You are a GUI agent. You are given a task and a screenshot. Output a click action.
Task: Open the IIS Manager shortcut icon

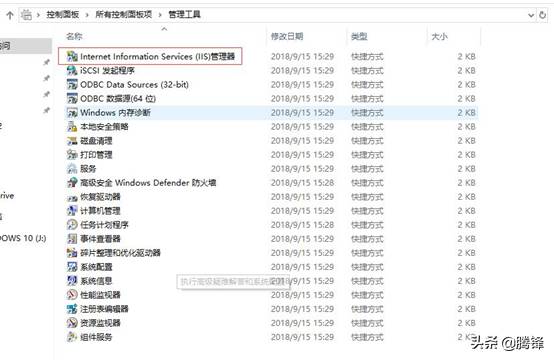(x=72, y=56)
